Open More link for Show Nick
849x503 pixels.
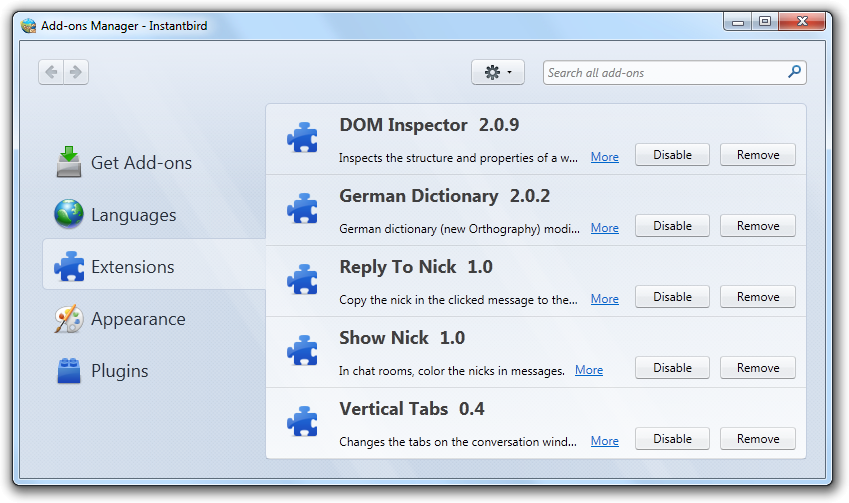589,370
